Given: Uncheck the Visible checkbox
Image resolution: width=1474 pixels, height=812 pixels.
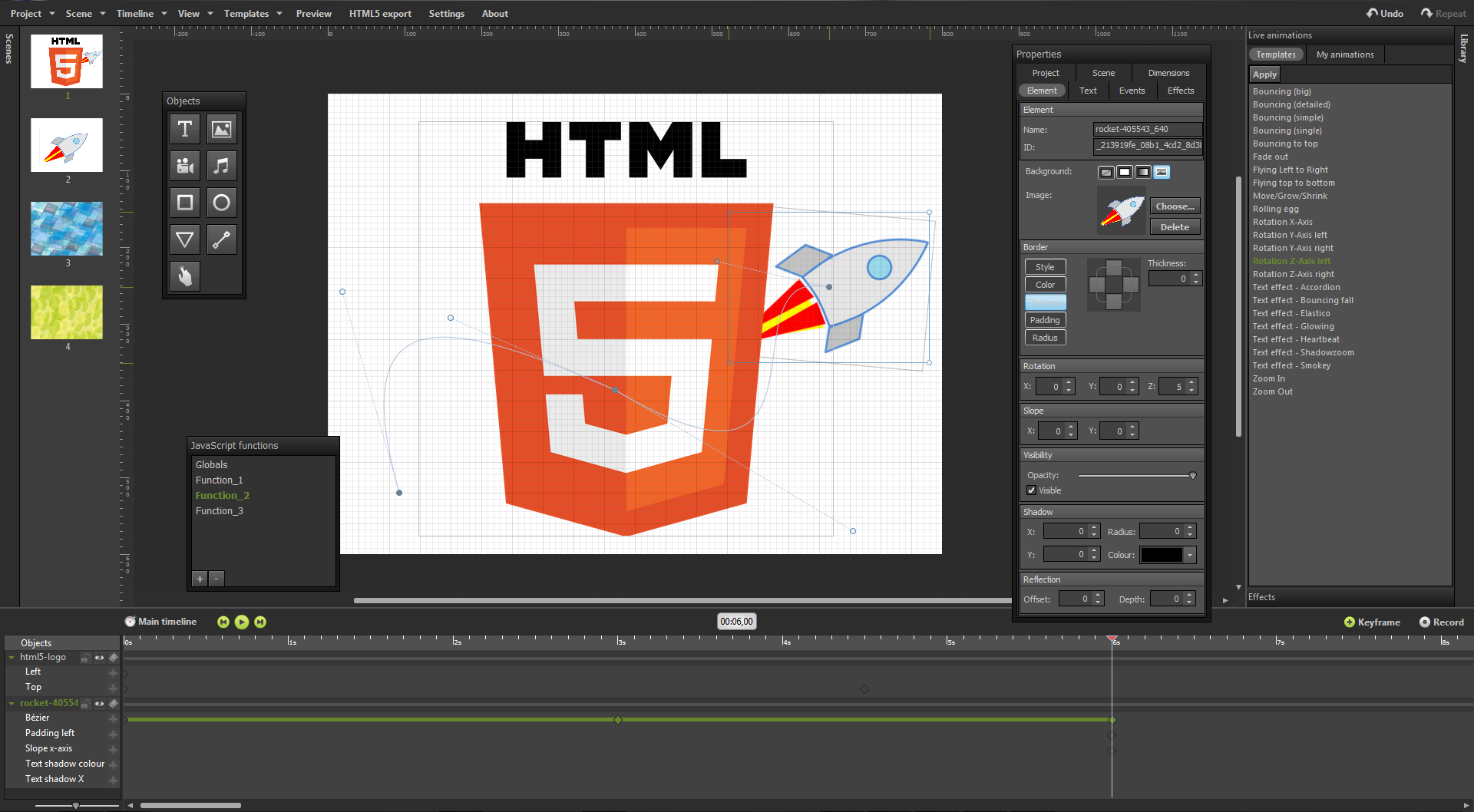Looking at the screenshot, I should (x=1032, y=490).
